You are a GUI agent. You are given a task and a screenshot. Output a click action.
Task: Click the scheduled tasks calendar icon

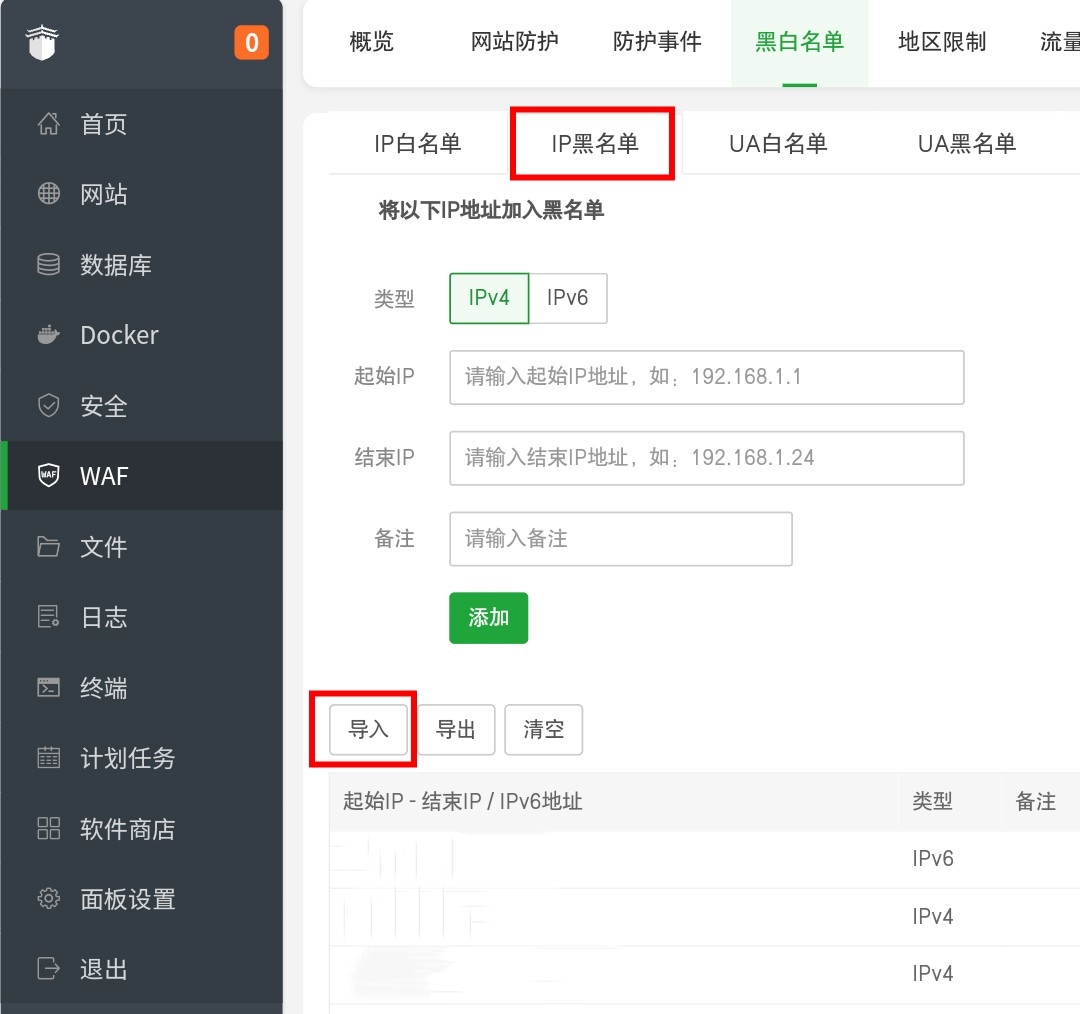point(48,758)
